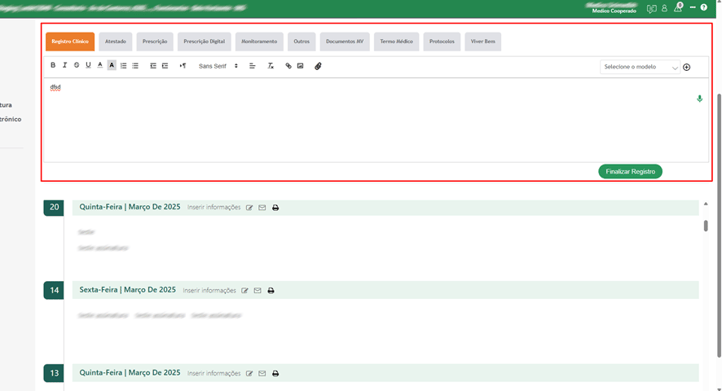This screenshot has width=722, height=391.
Task: Open the Prescrição Digital tab
Action: coord(204,41)
